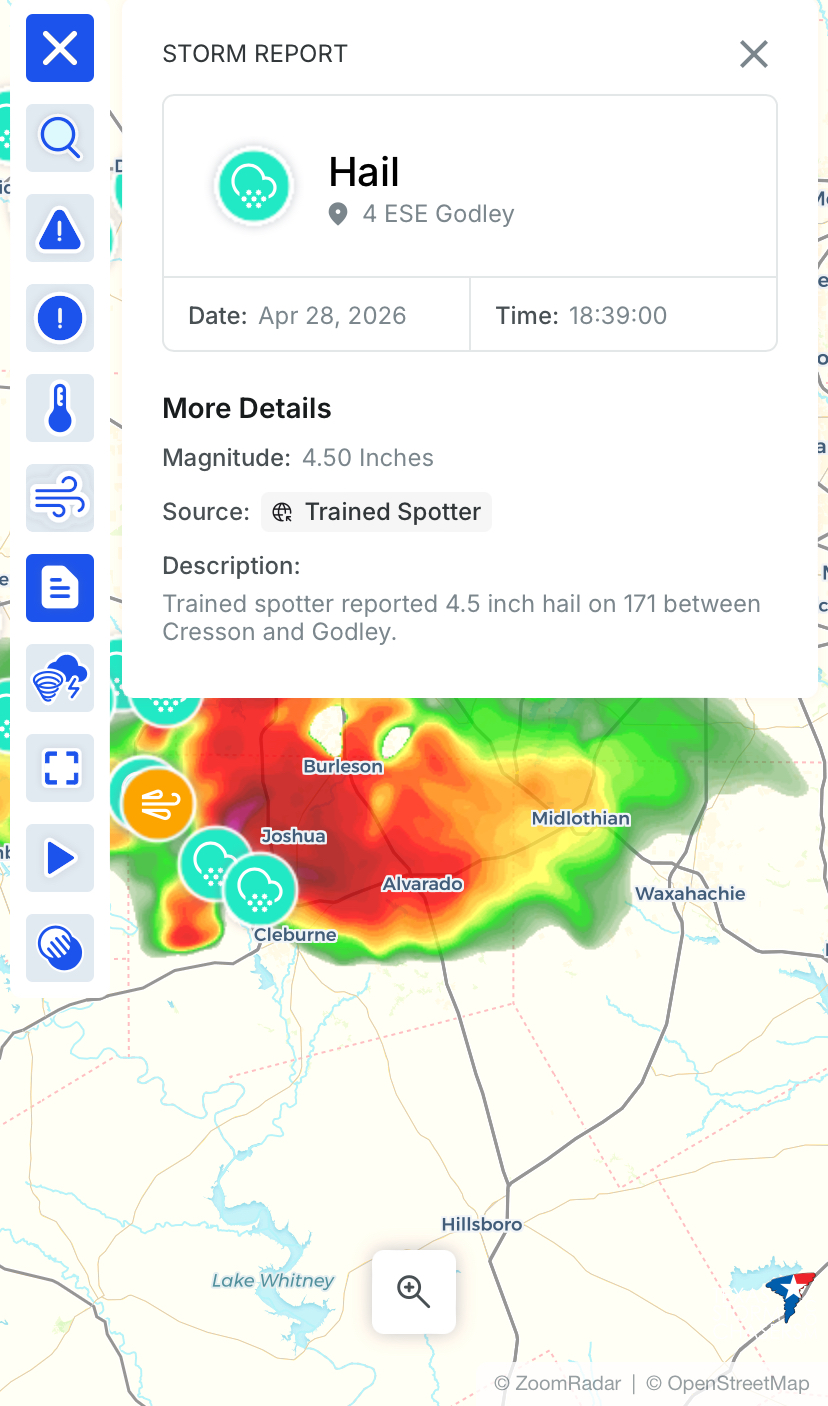The height and width of the screenshot is (1406, 828).
Task: Select the hail marker near Cleburne
Action: tap(260, 889)
